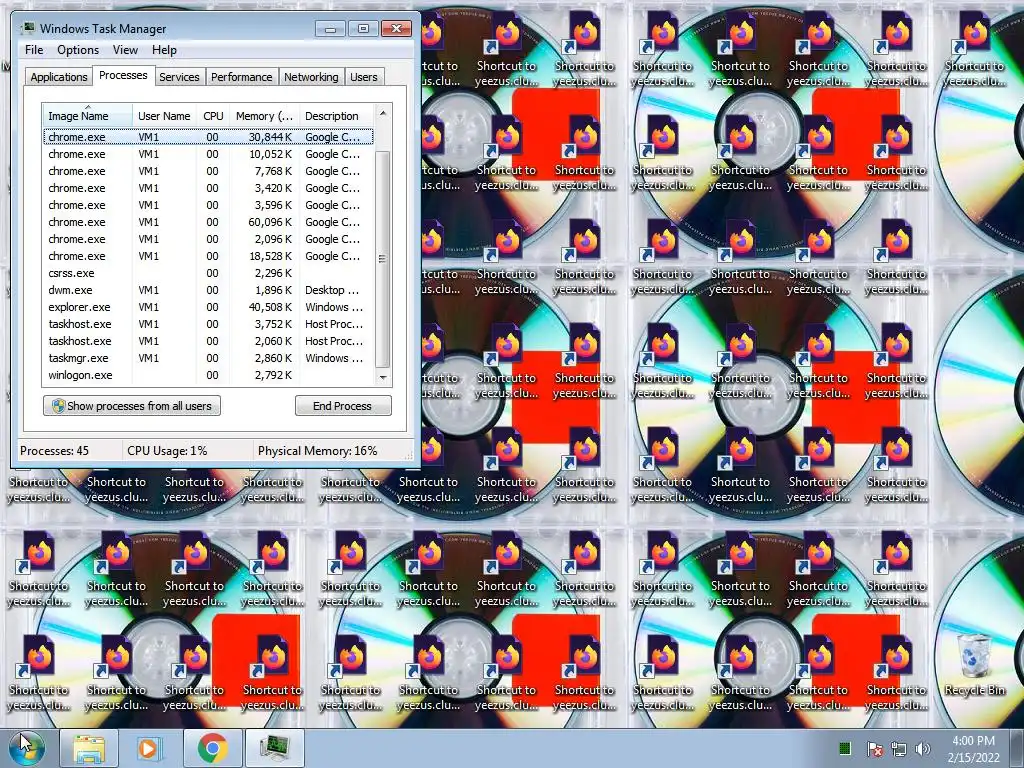Open the Help menu
The width and height of the screenshot is (1024, 768).
tap(164, 50)
